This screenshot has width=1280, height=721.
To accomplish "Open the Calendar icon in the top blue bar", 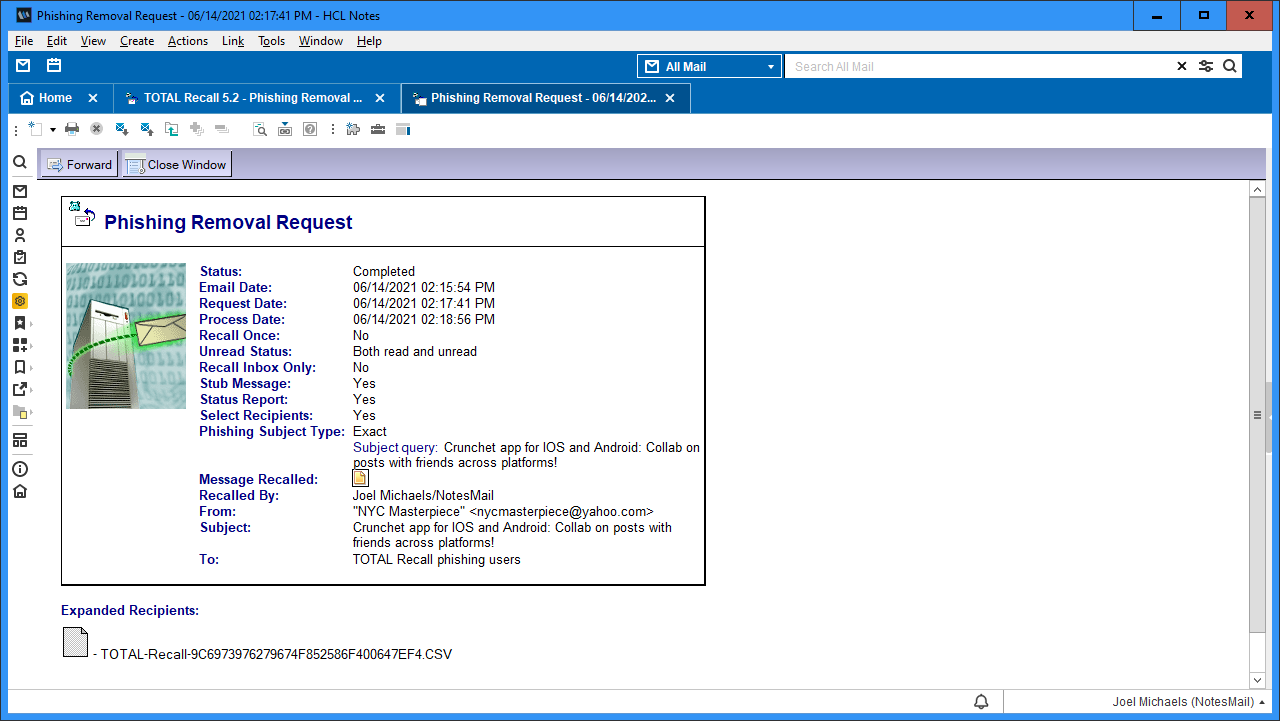I will pyautogui.click(x=54, y=66).
